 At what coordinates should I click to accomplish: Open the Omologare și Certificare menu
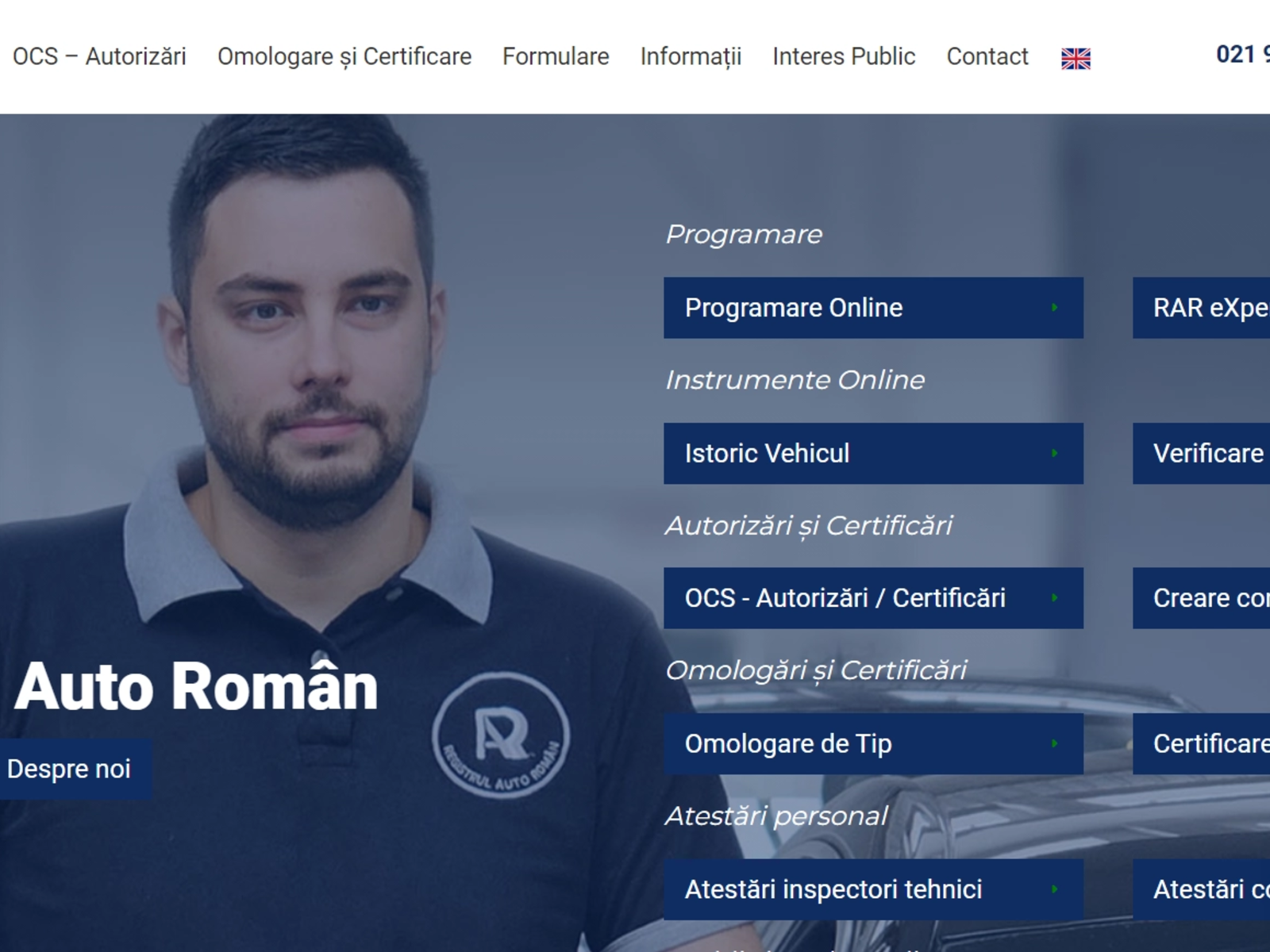tap(344, 57)
